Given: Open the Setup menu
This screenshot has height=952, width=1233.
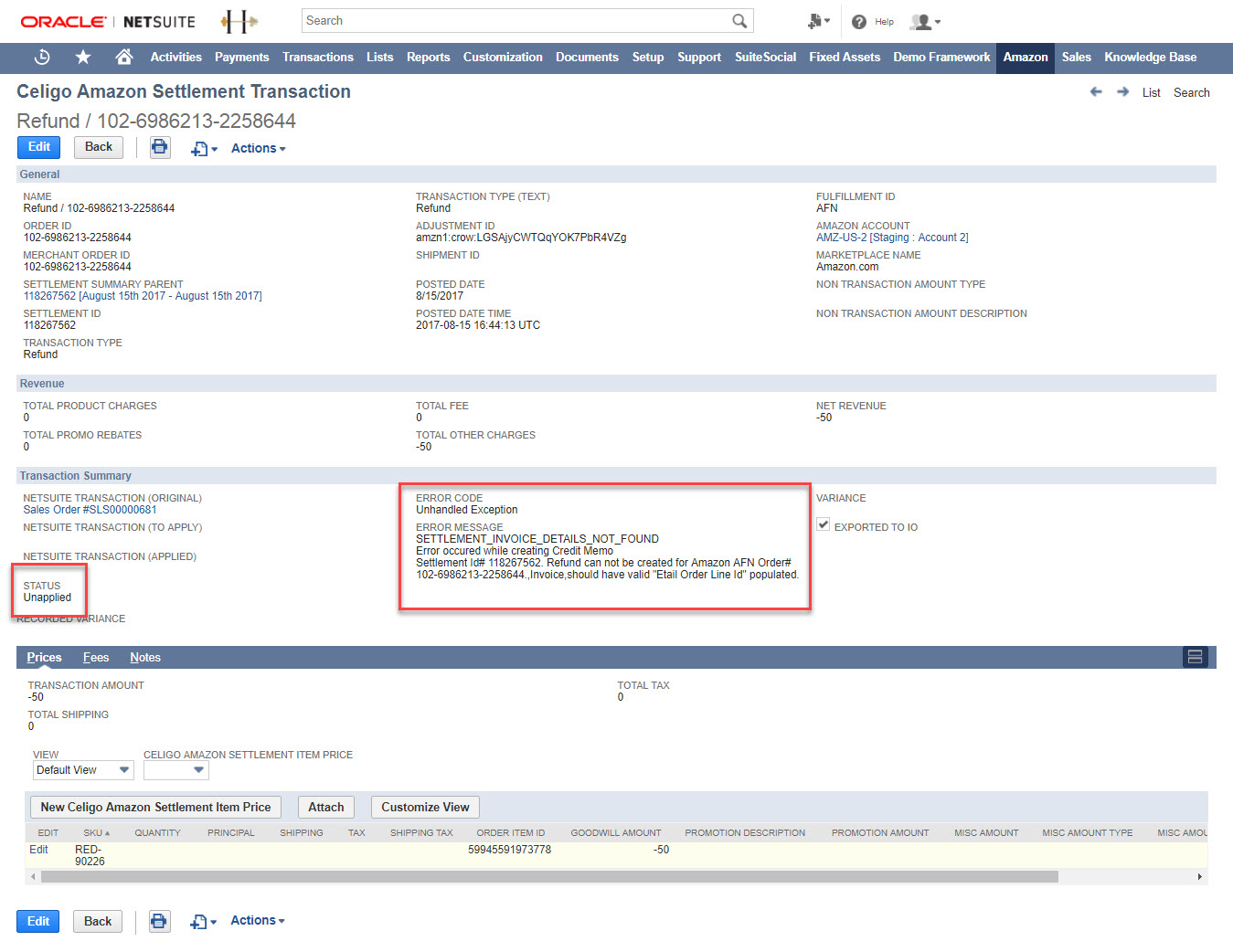Looking at the screenshot, I should [x=648, y=57].
